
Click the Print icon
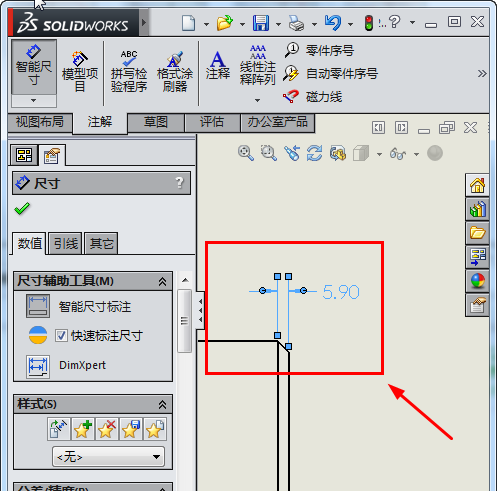tap(296, 23)
